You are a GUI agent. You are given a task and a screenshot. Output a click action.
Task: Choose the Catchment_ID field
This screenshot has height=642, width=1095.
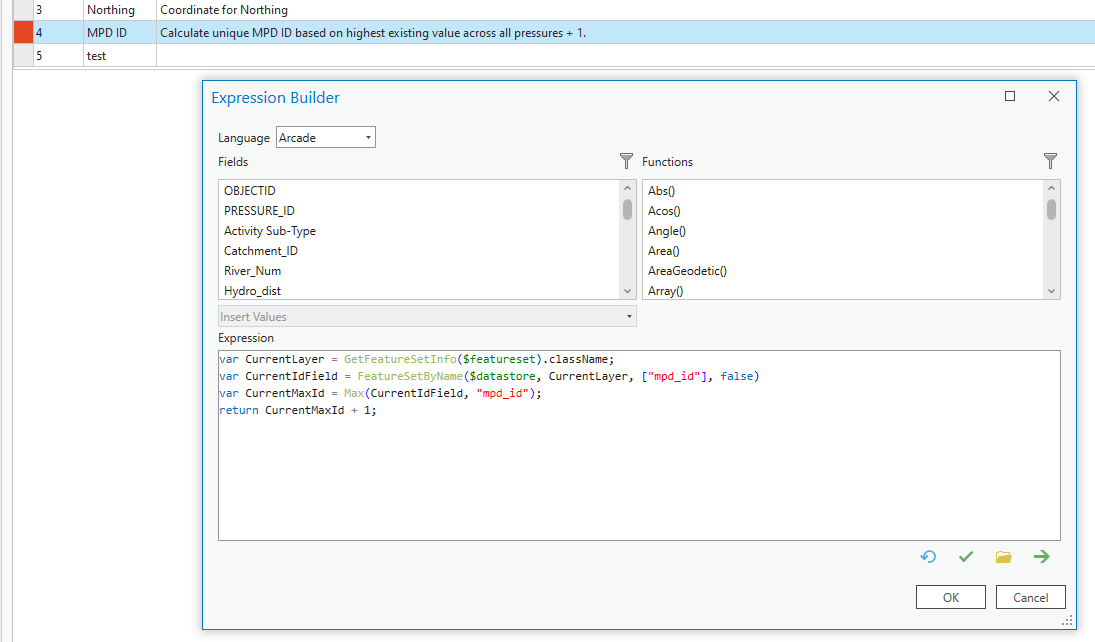(x=260, y=251)
